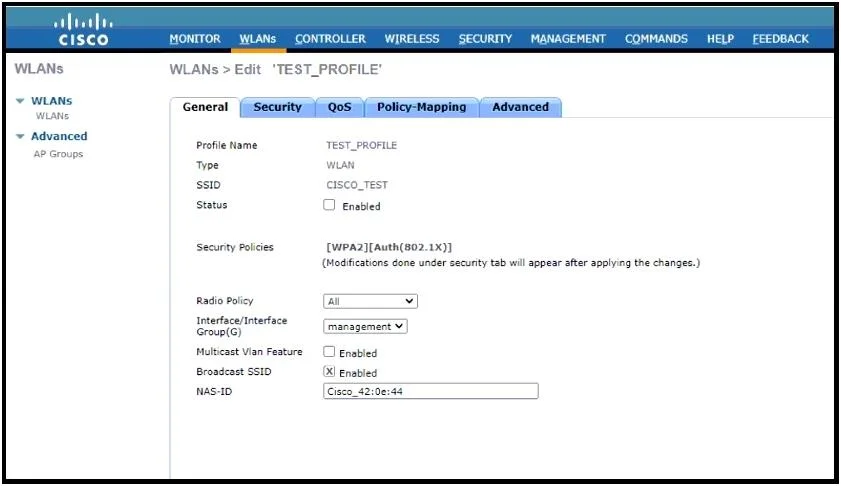Image resolution: width=841 pixels, height=486 pixels.
Task: Open the SECURITY top menu
Action: 485,39
